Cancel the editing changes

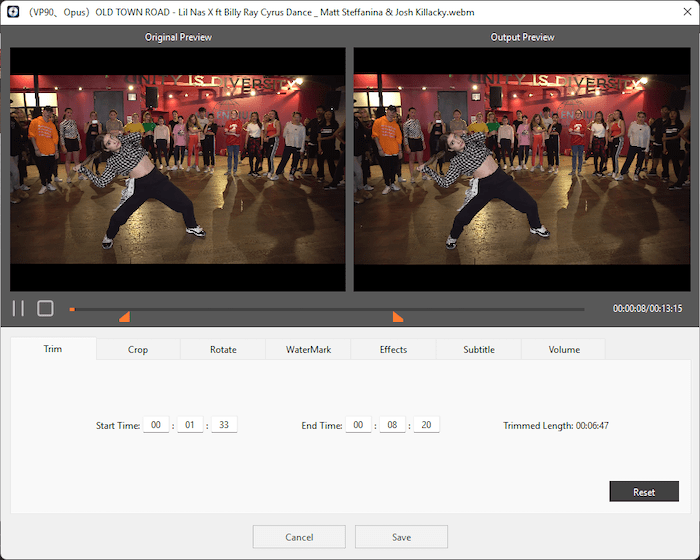299,537
